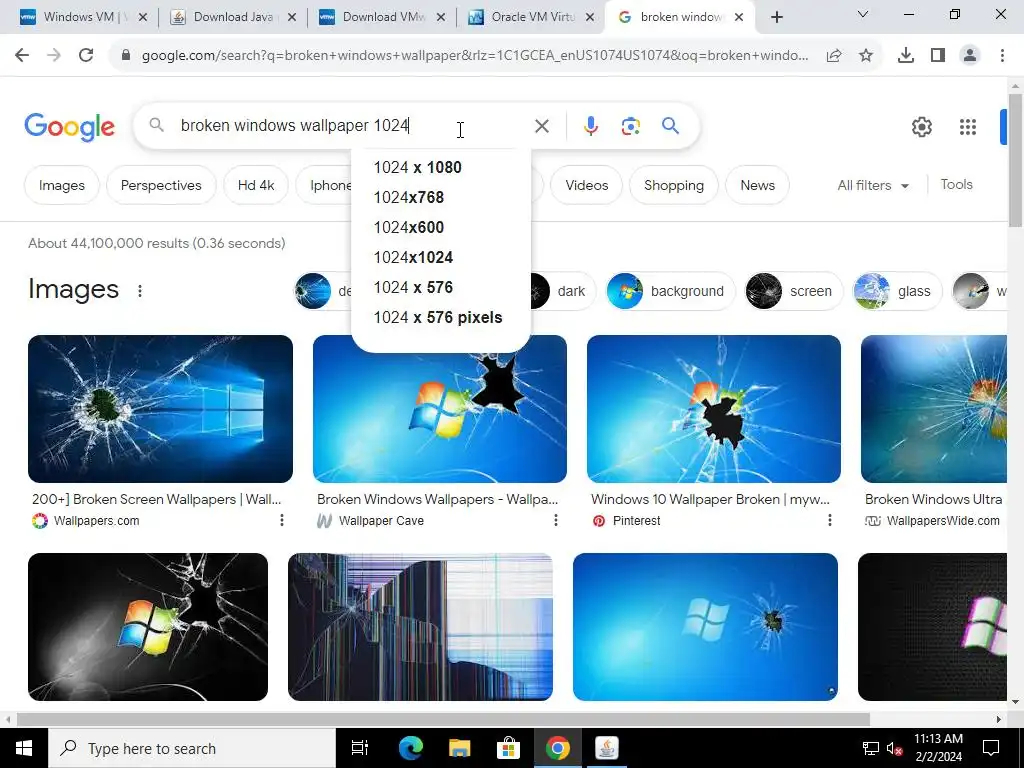Open the Chrome profile avatar
This screenshot has height=768, width=1024.
pos(970,56)
